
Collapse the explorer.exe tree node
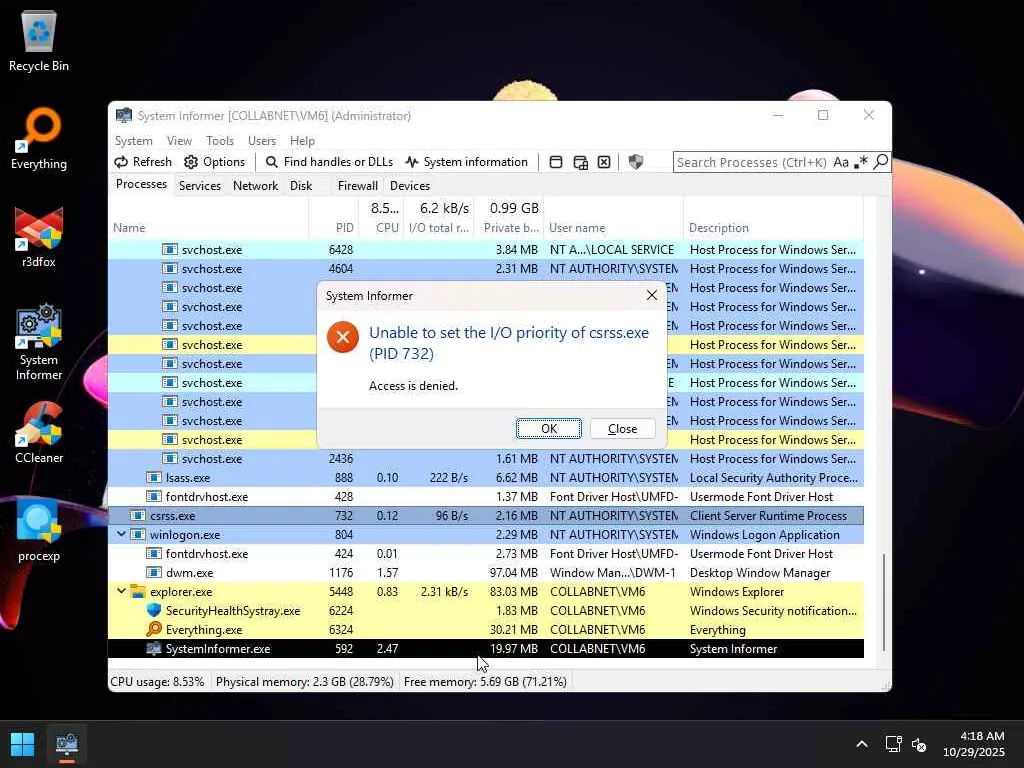tap(121, 591)
